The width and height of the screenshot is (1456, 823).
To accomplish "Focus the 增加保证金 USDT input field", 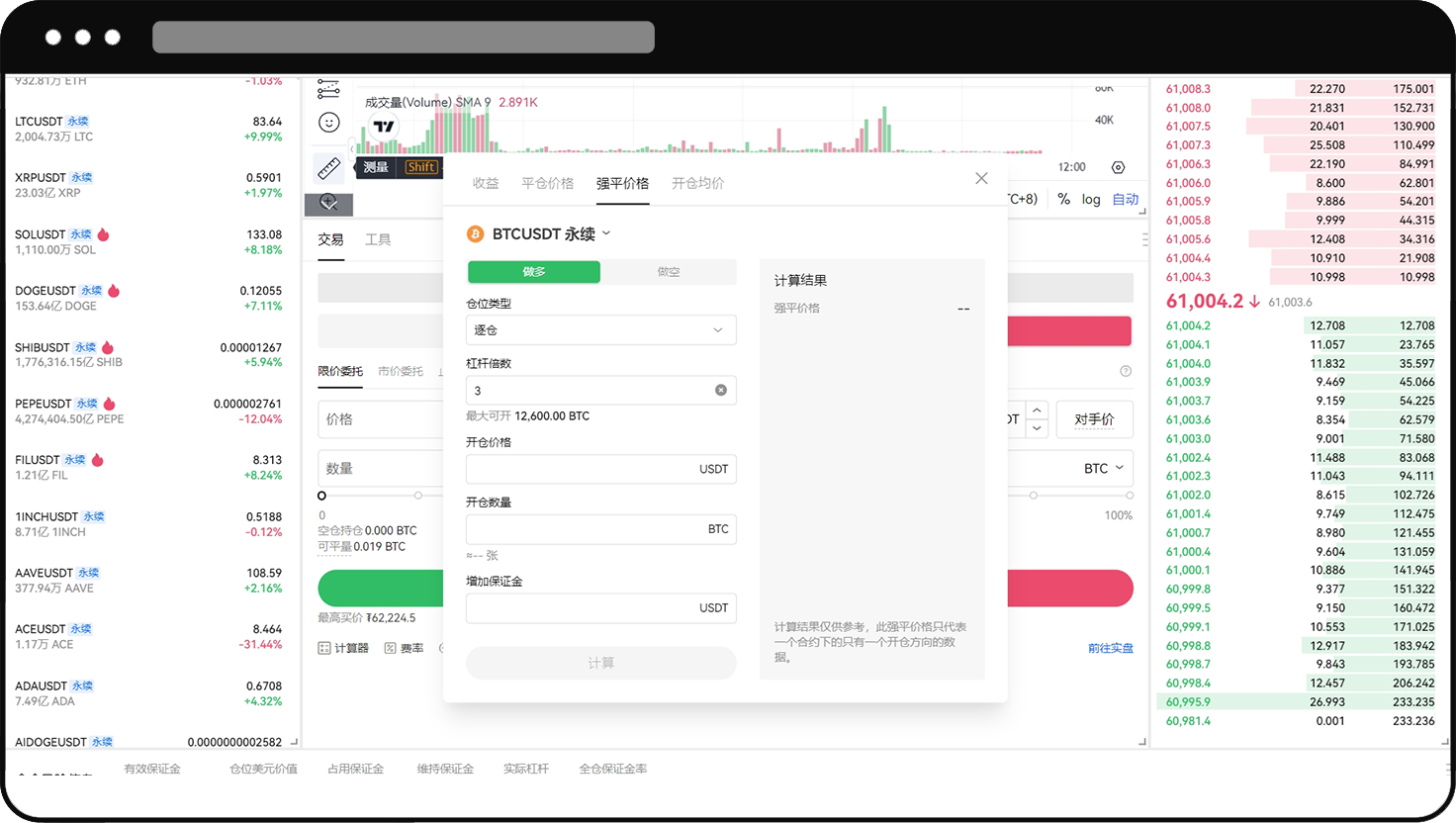I will (601, 608).
